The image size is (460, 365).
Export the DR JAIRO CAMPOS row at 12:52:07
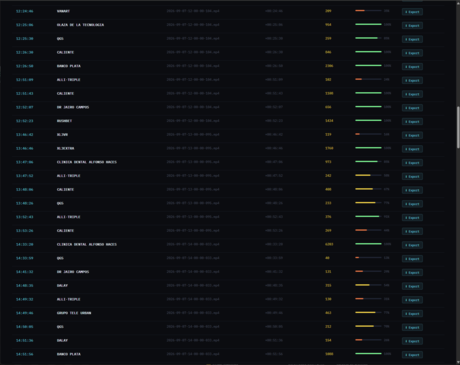tap(412, 108)
